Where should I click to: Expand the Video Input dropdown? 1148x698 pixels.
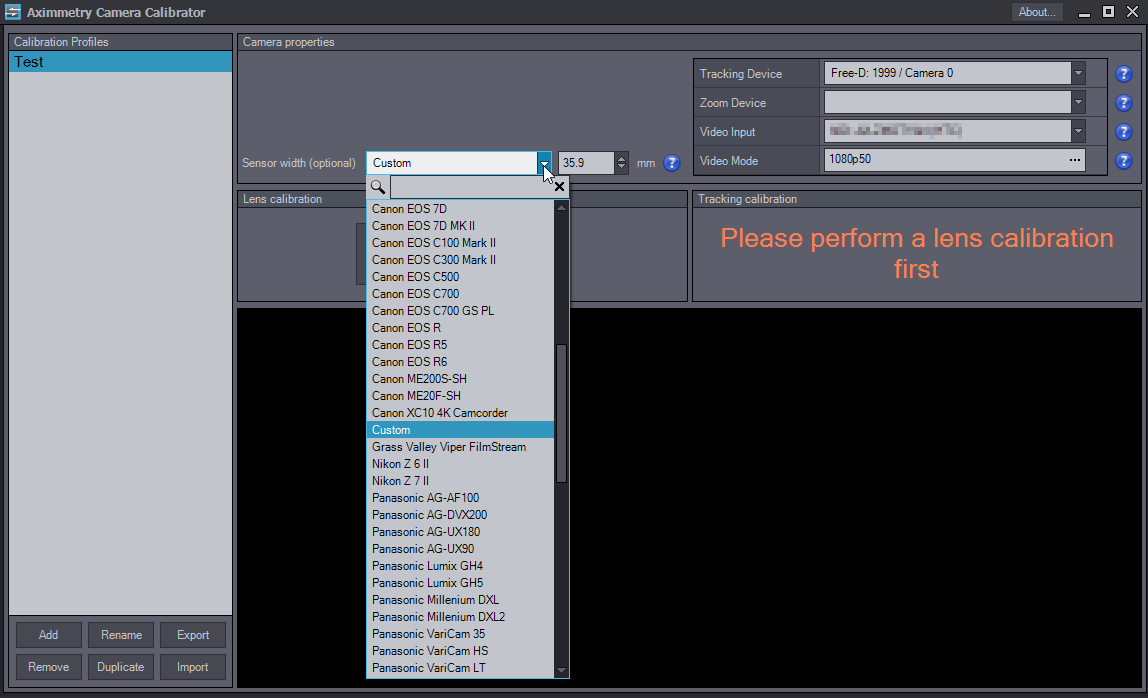tap(1078, 131)
